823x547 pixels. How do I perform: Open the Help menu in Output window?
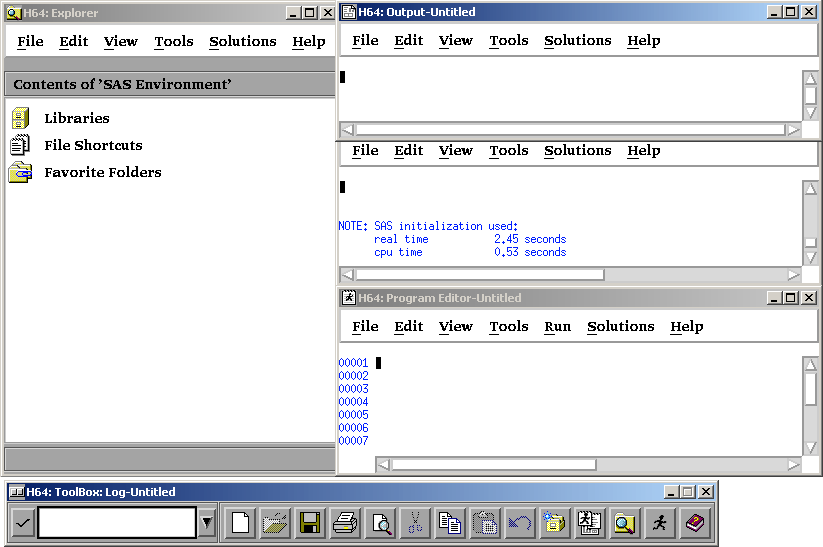[643, 40]
